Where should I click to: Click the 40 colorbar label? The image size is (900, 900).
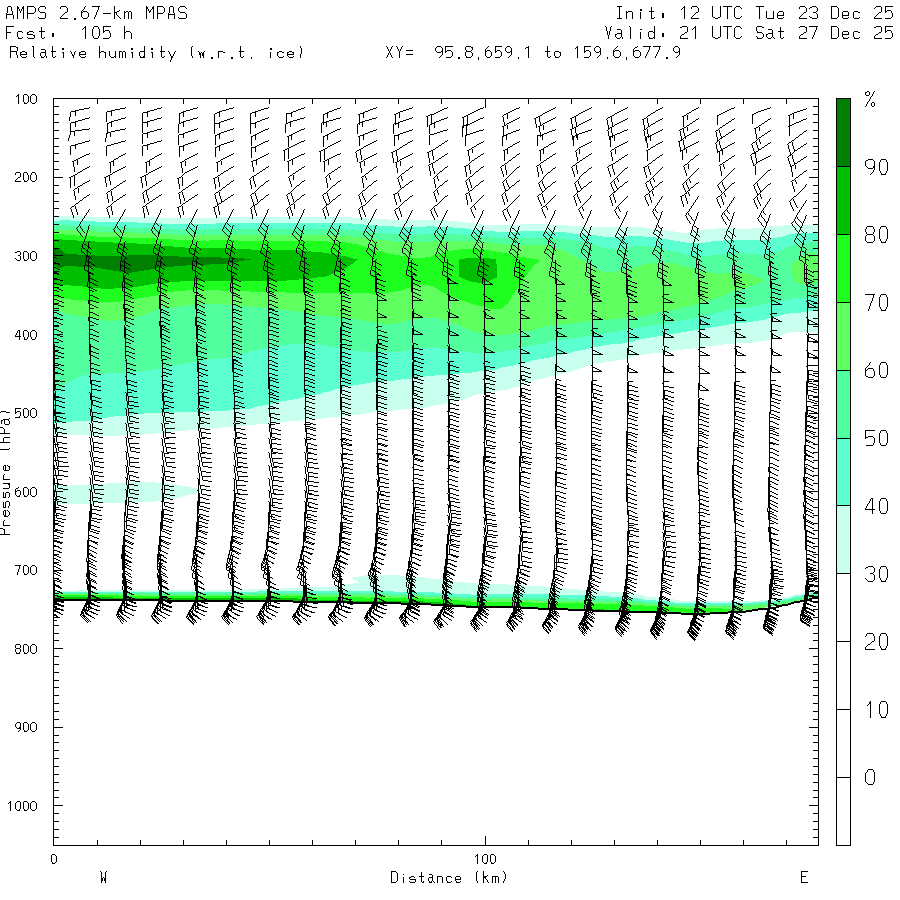click(x=876, y=506)
